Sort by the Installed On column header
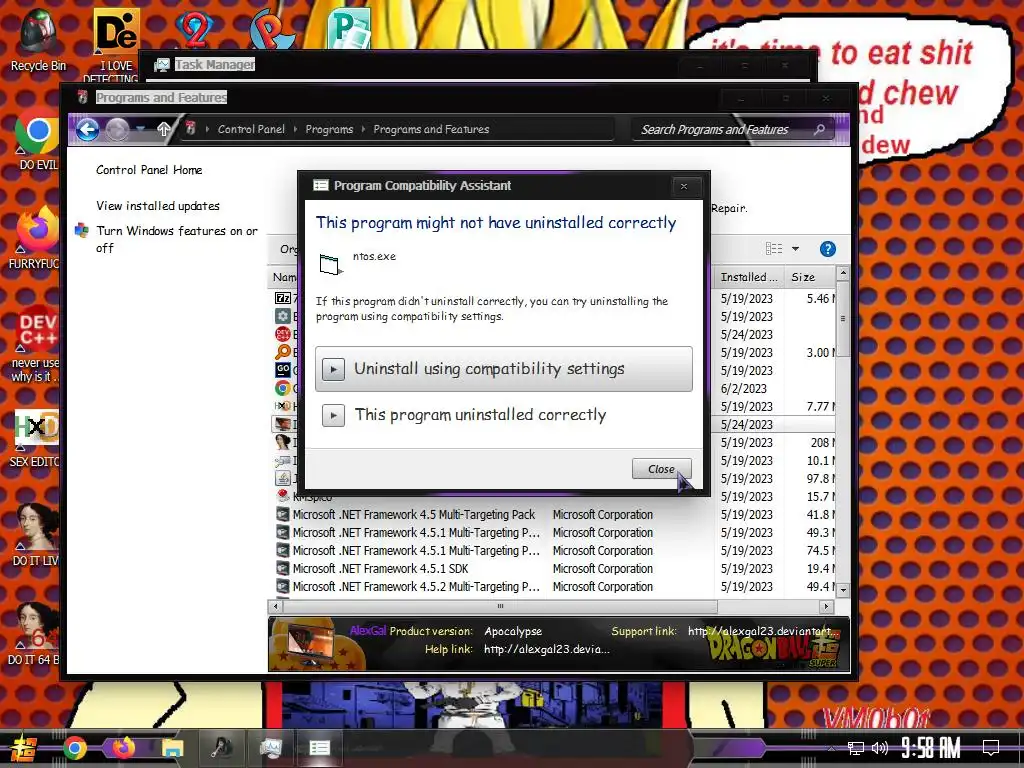Screen dimensions: 1024x768 [x=749, y=277]
